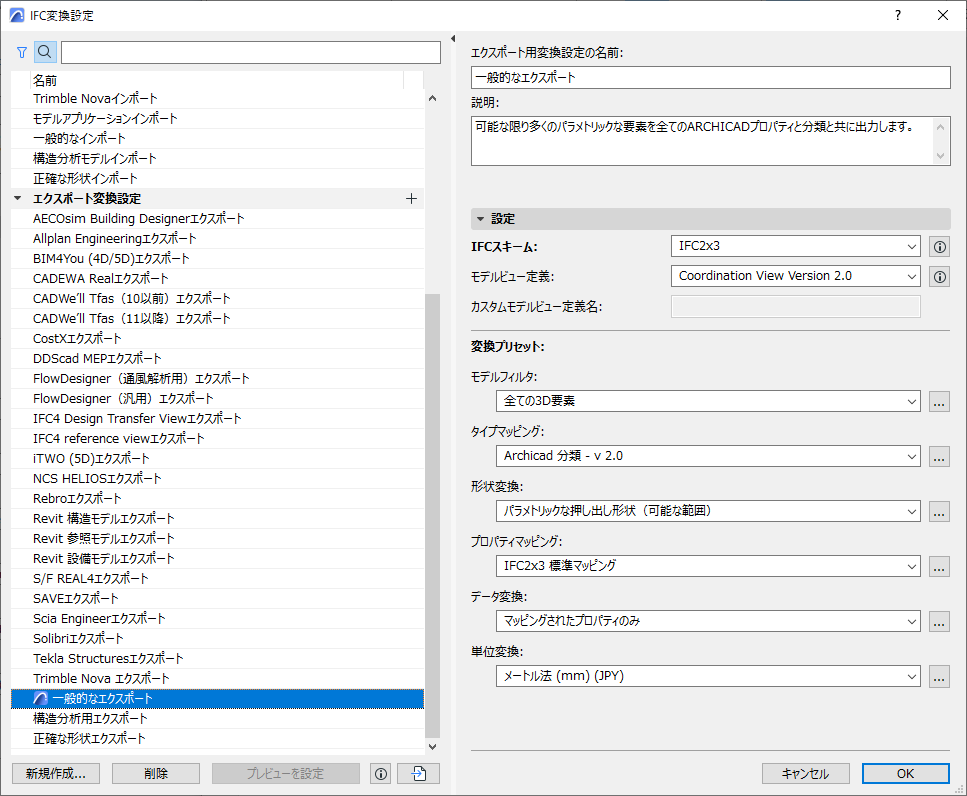The height and width of the screenshot is (796, 967).
Task: Click the info icon near the 削除 button
Action: tap(380, 773)
